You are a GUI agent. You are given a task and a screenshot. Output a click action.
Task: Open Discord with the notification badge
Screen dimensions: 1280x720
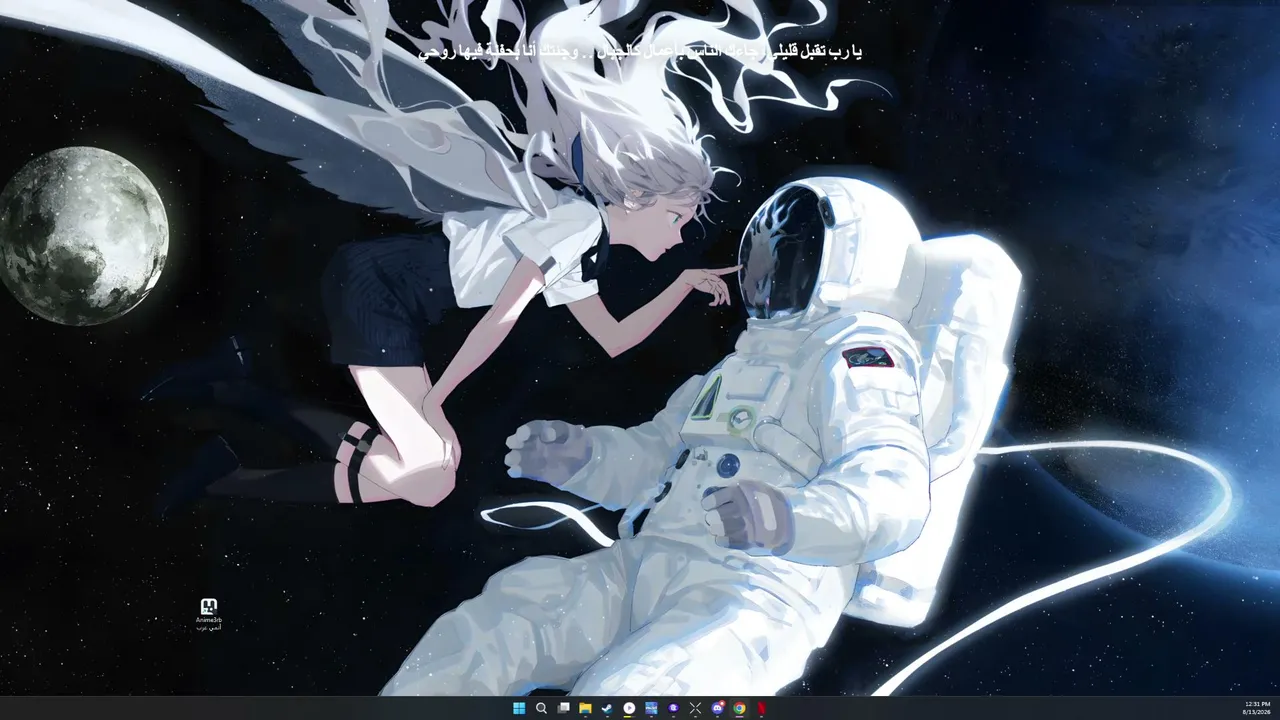click(x=717, y=708)
